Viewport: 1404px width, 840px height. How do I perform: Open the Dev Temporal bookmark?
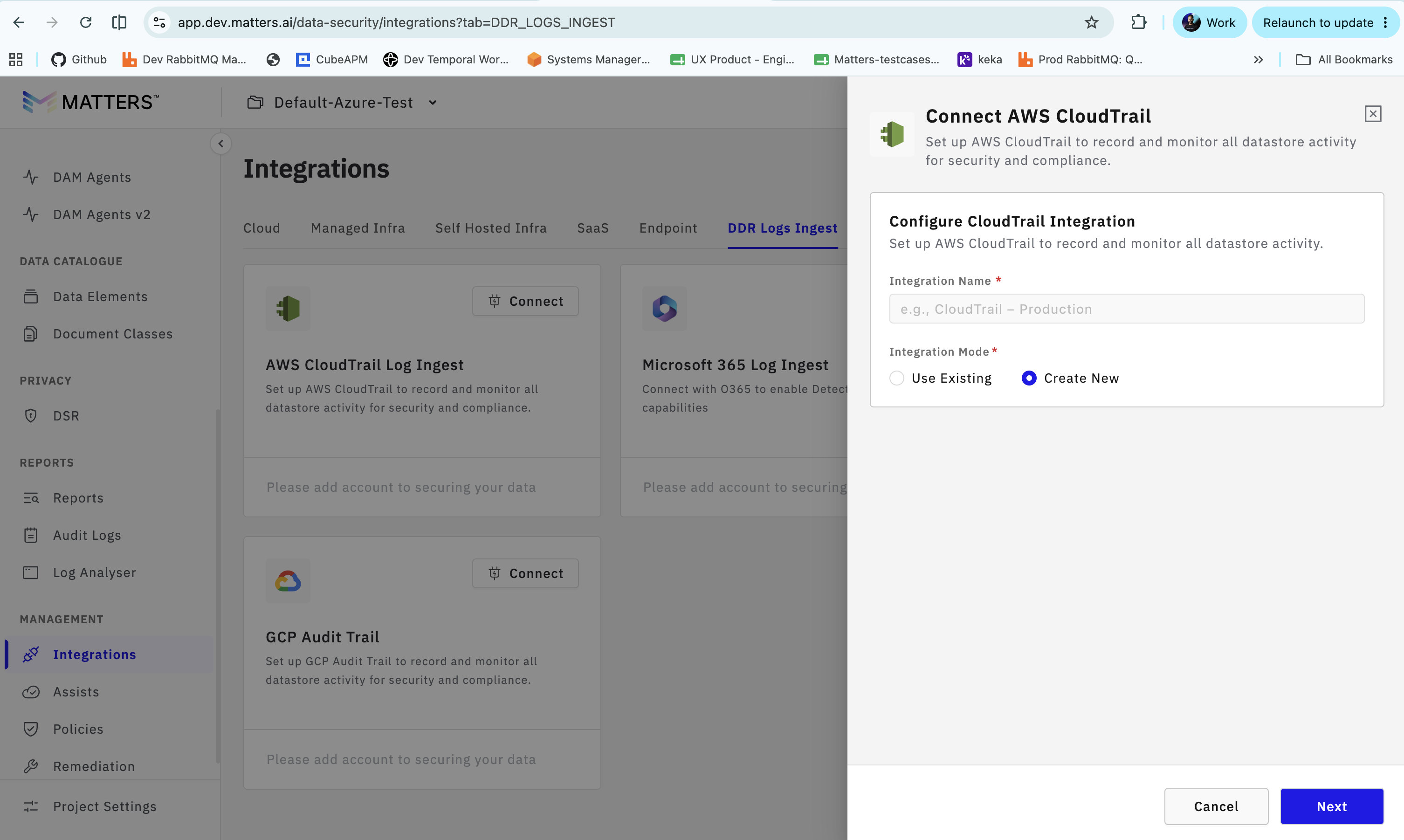coord(446,60)
